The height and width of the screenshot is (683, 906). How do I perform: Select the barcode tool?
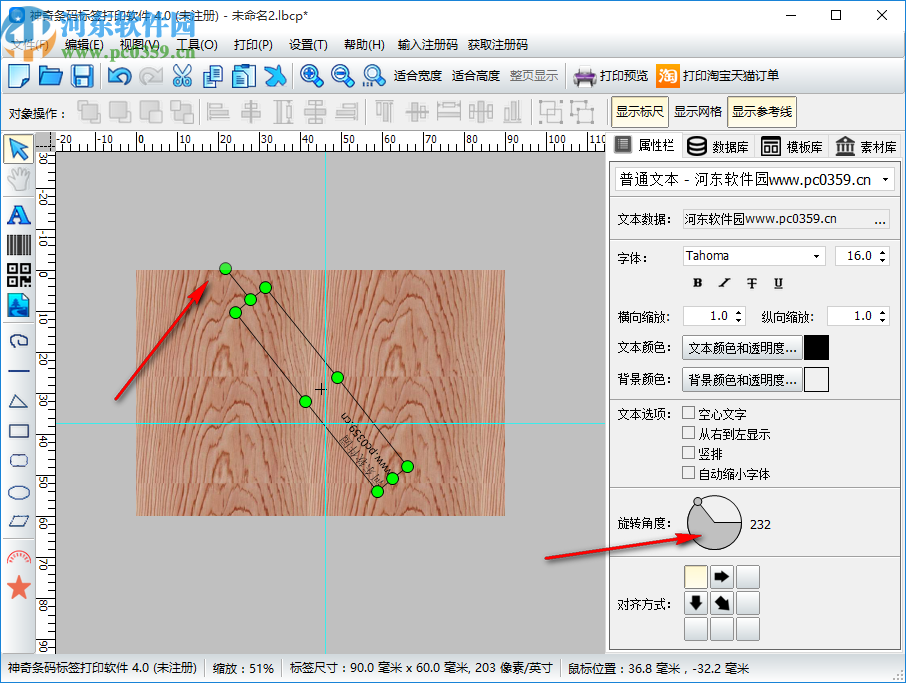tap(19, 245)
